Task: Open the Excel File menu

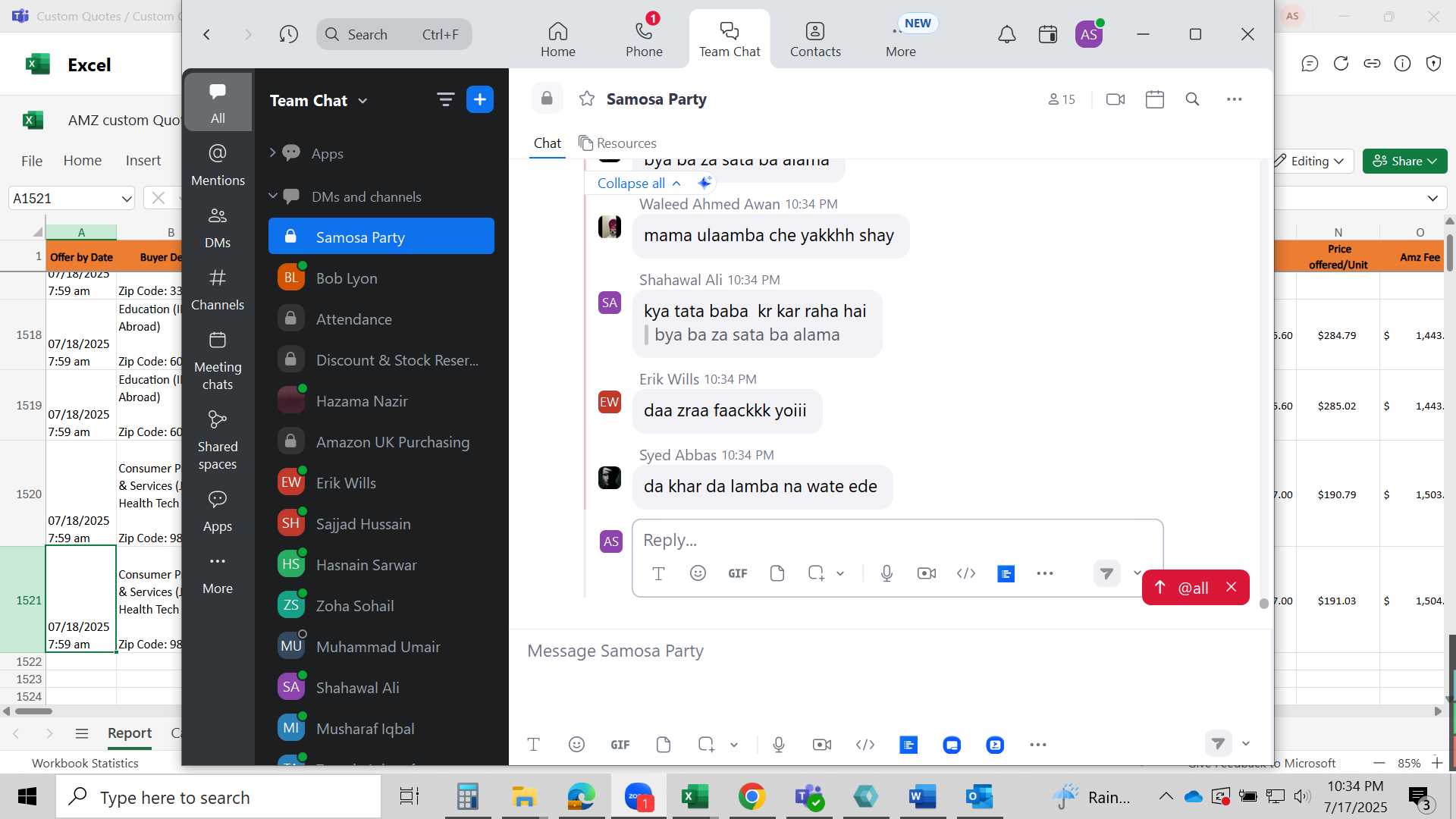Action: click(x=32, y=161)
